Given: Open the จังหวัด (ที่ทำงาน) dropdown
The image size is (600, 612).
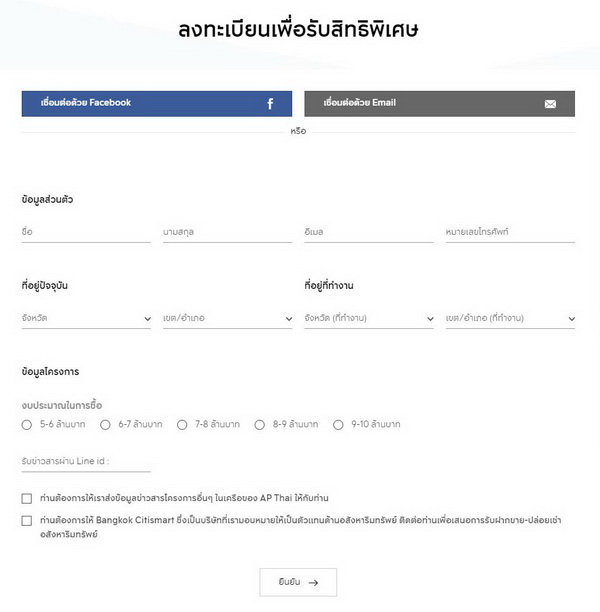Looking at the screenshot, I should pos(369,319).
